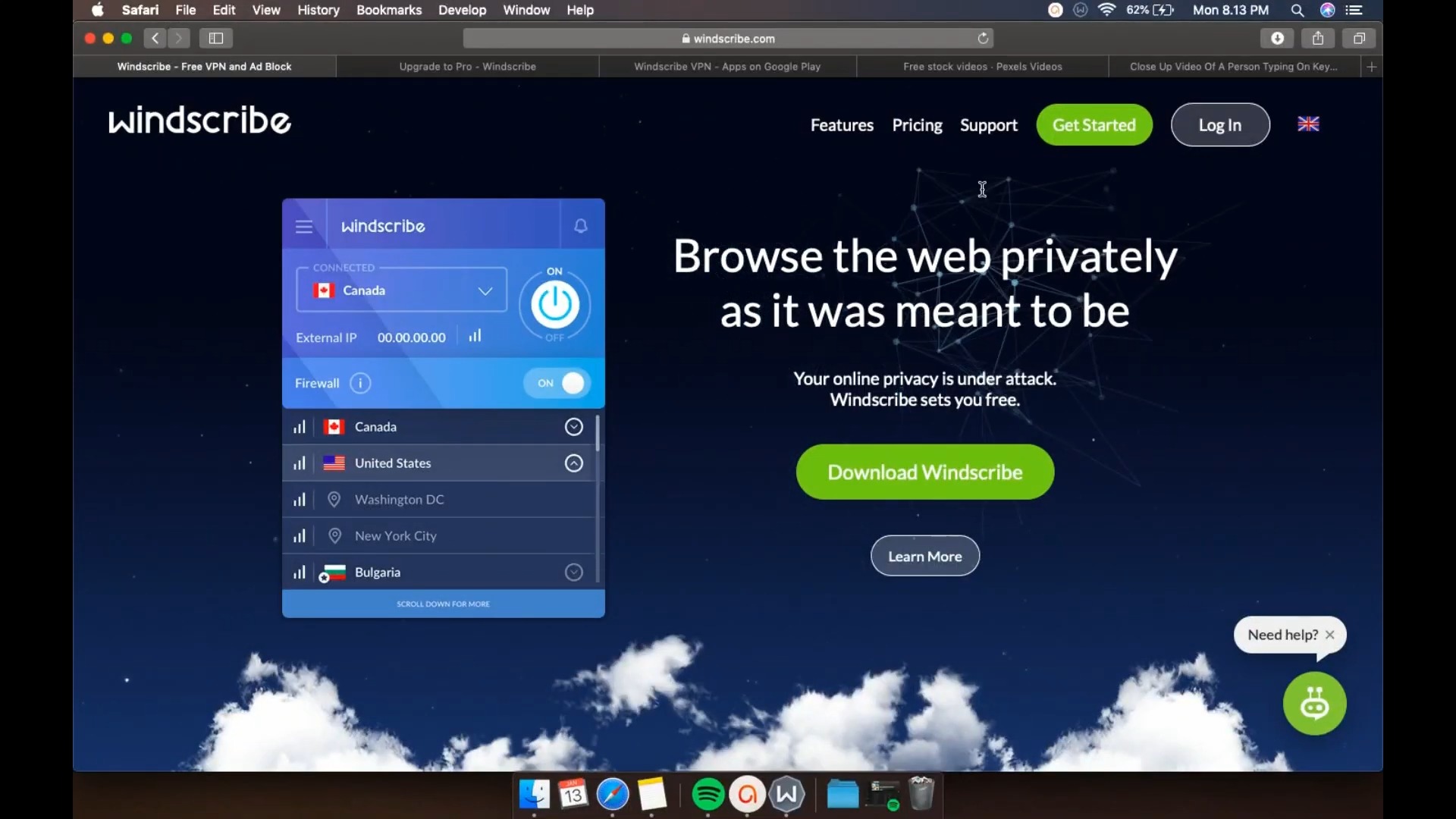Open a new Safari tab
1456x819 pixels.
(1371, 67)
